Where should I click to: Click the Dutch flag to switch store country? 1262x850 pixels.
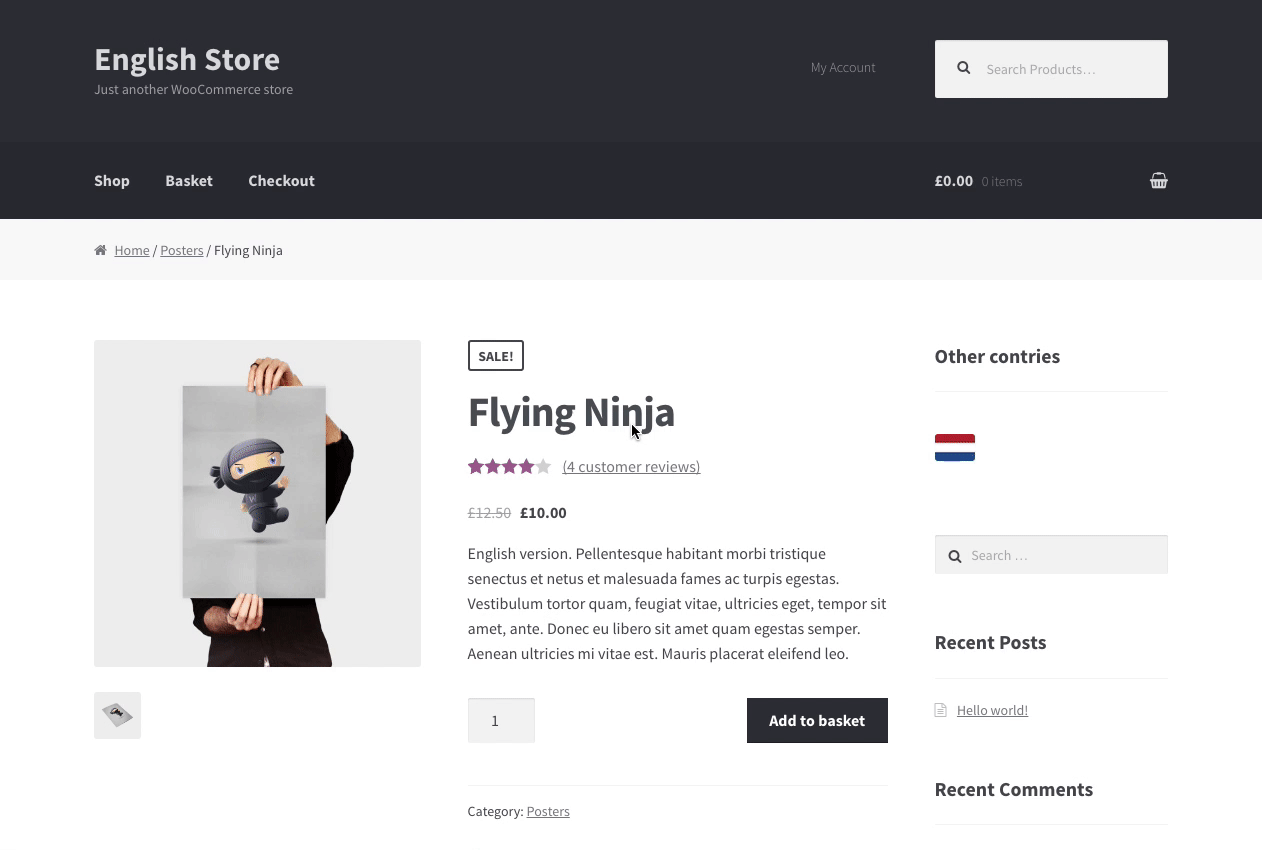pyautogui.click(x=954, y=447)
